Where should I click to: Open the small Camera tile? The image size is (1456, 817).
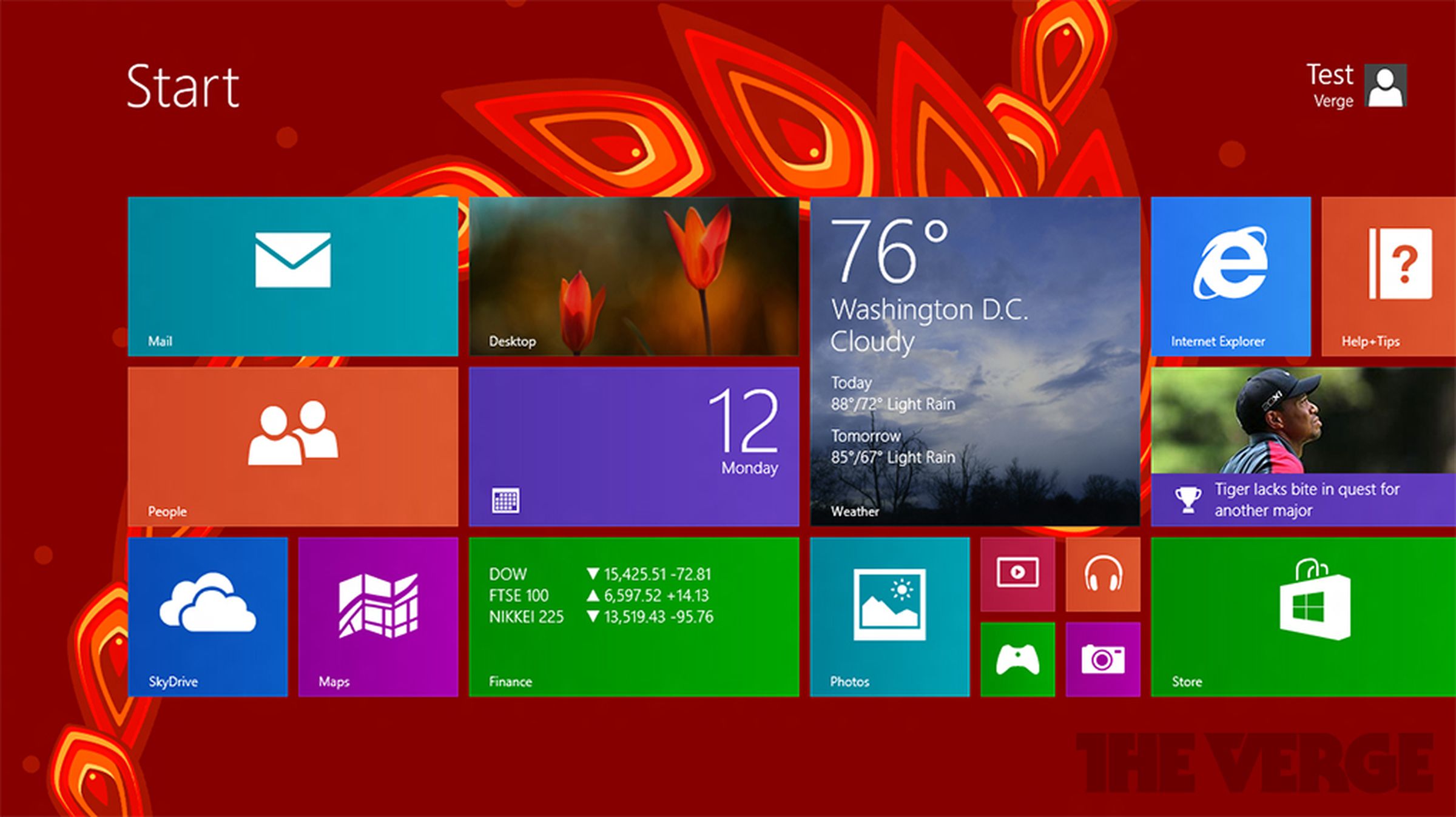pyautogui.click(x=1103, y=659)
